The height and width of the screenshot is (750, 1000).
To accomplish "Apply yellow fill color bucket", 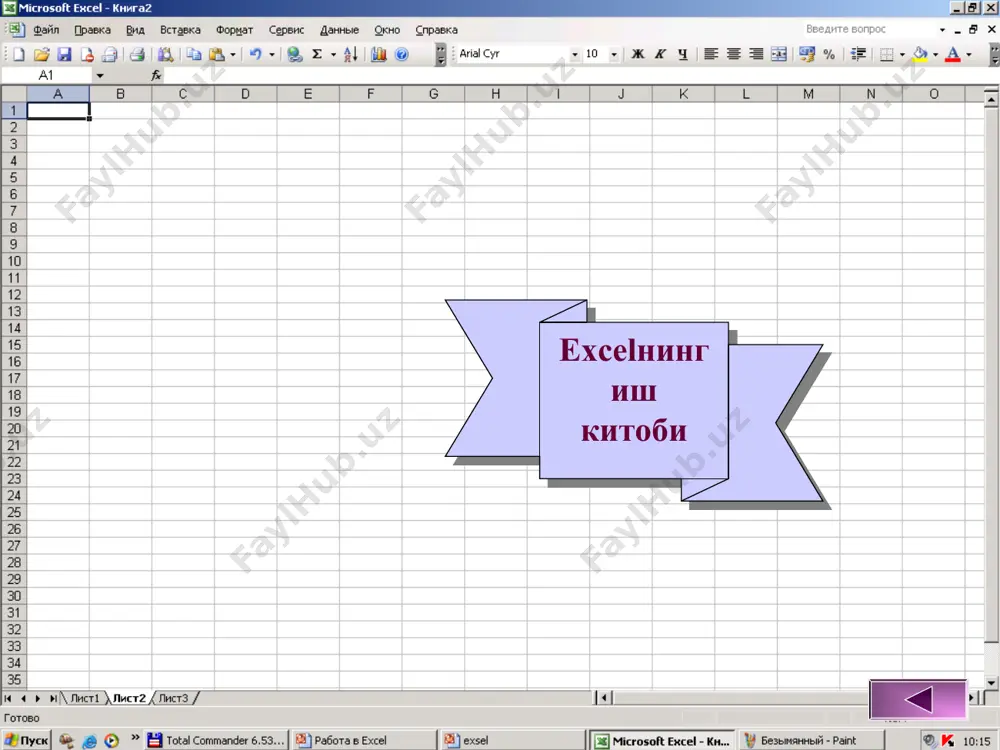I will pyautogui.click(x=920, y=54).
